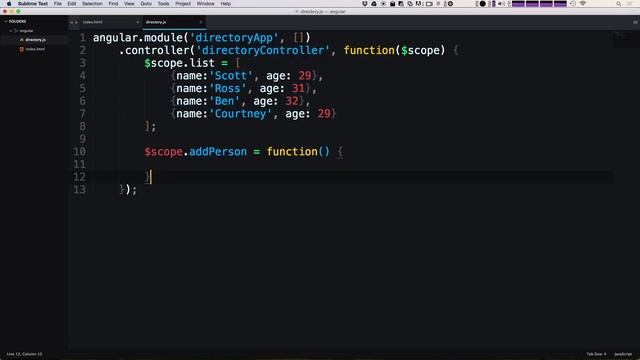The width and height of the screenshot is (640, 360).
Task: Click the Line 12, Column 10 status text
Action: [x=24, y=354]
